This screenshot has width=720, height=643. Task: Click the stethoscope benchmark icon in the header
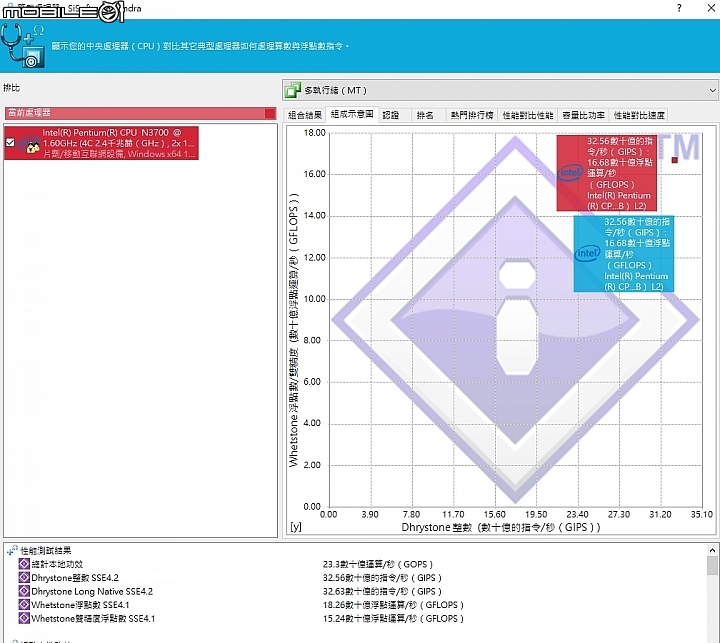tap(23, 45)
